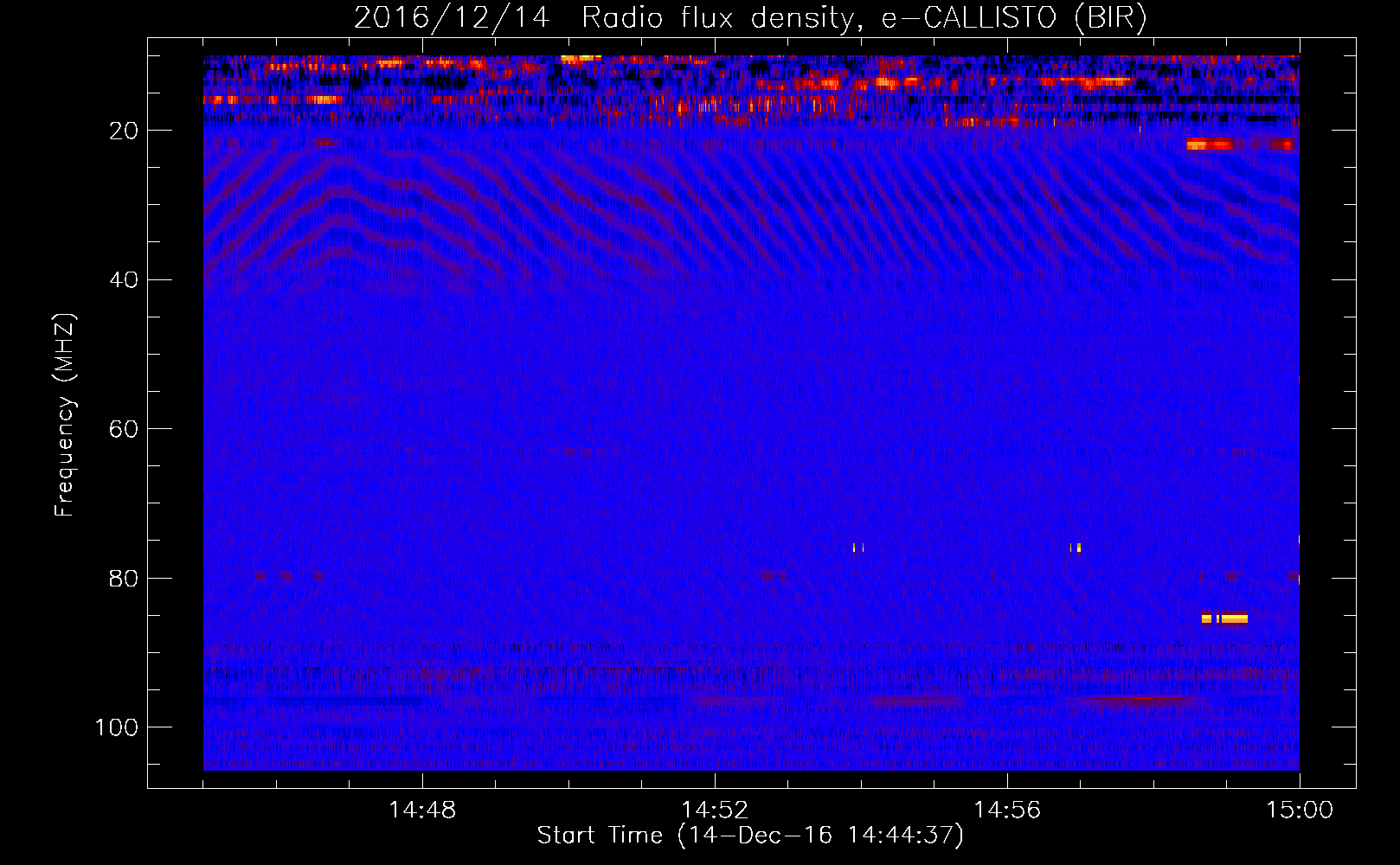This screenshot has height=865, width=1400.
Task: Select the "Frequency (MHZ)" y-axis label
Action: [x=65, y=415]
